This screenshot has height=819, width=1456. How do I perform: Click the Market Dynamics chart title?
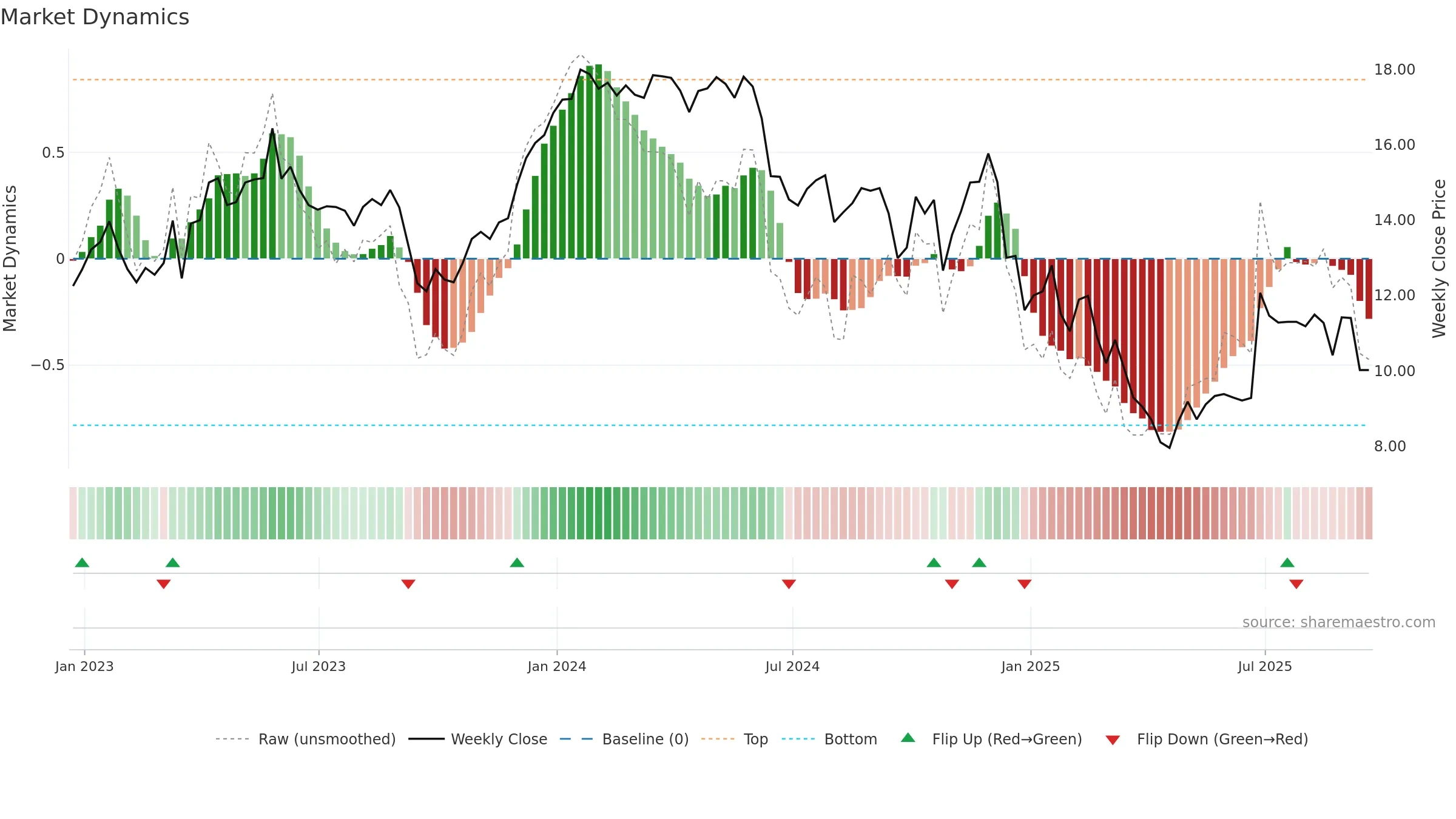click(95, 17)
